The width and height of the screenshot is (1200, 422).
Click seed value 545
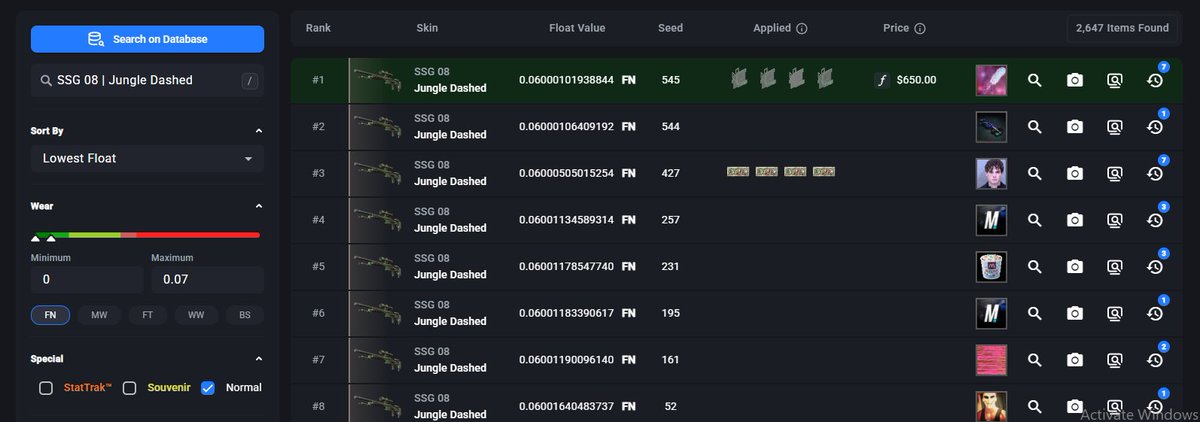tap(670, 80)
